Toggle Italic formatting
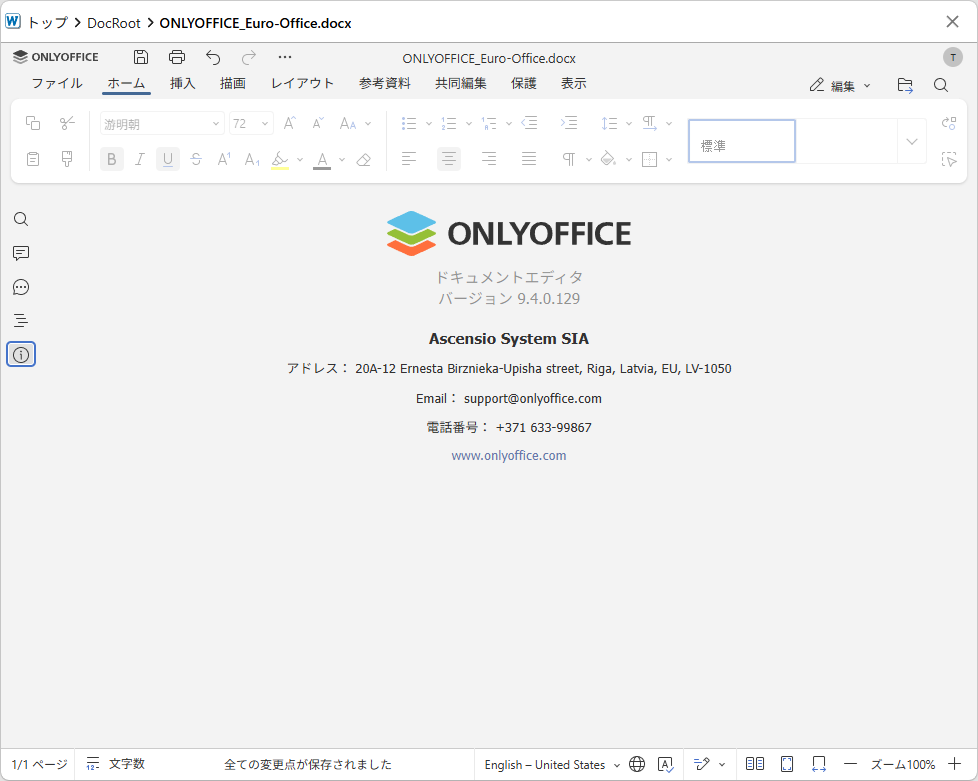Image resolution: width=978 pixels, height=781 pixels. [x=140, y=160]
